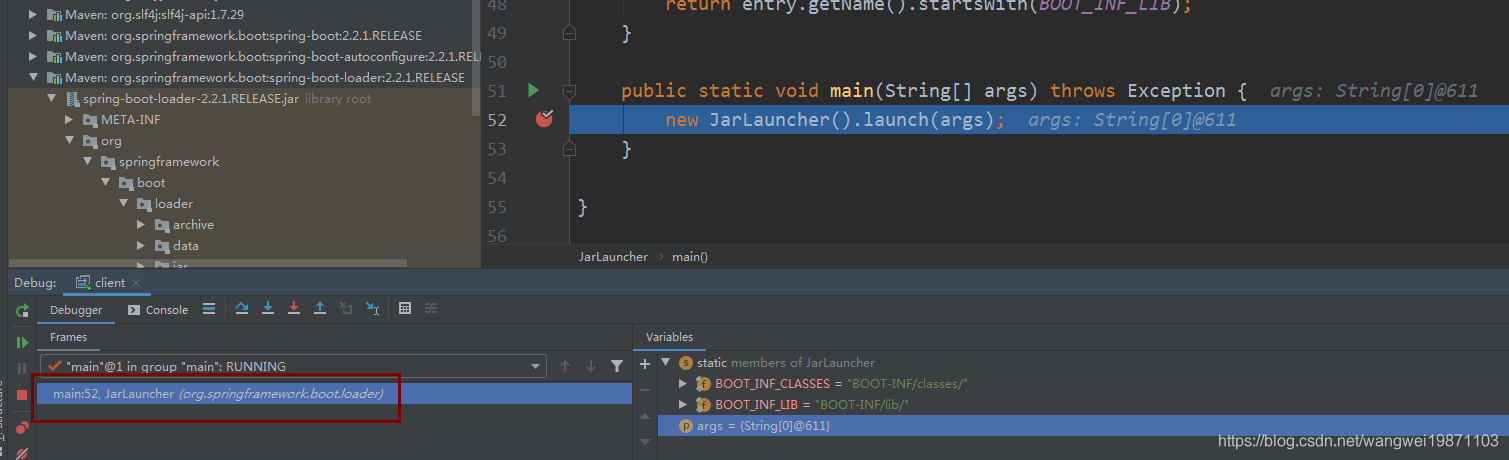Image resolution: width=1509 pixels, height=460 pixels.
Task: Click data package folder icon
Action: pyautogui.click(x=163, y=246)
